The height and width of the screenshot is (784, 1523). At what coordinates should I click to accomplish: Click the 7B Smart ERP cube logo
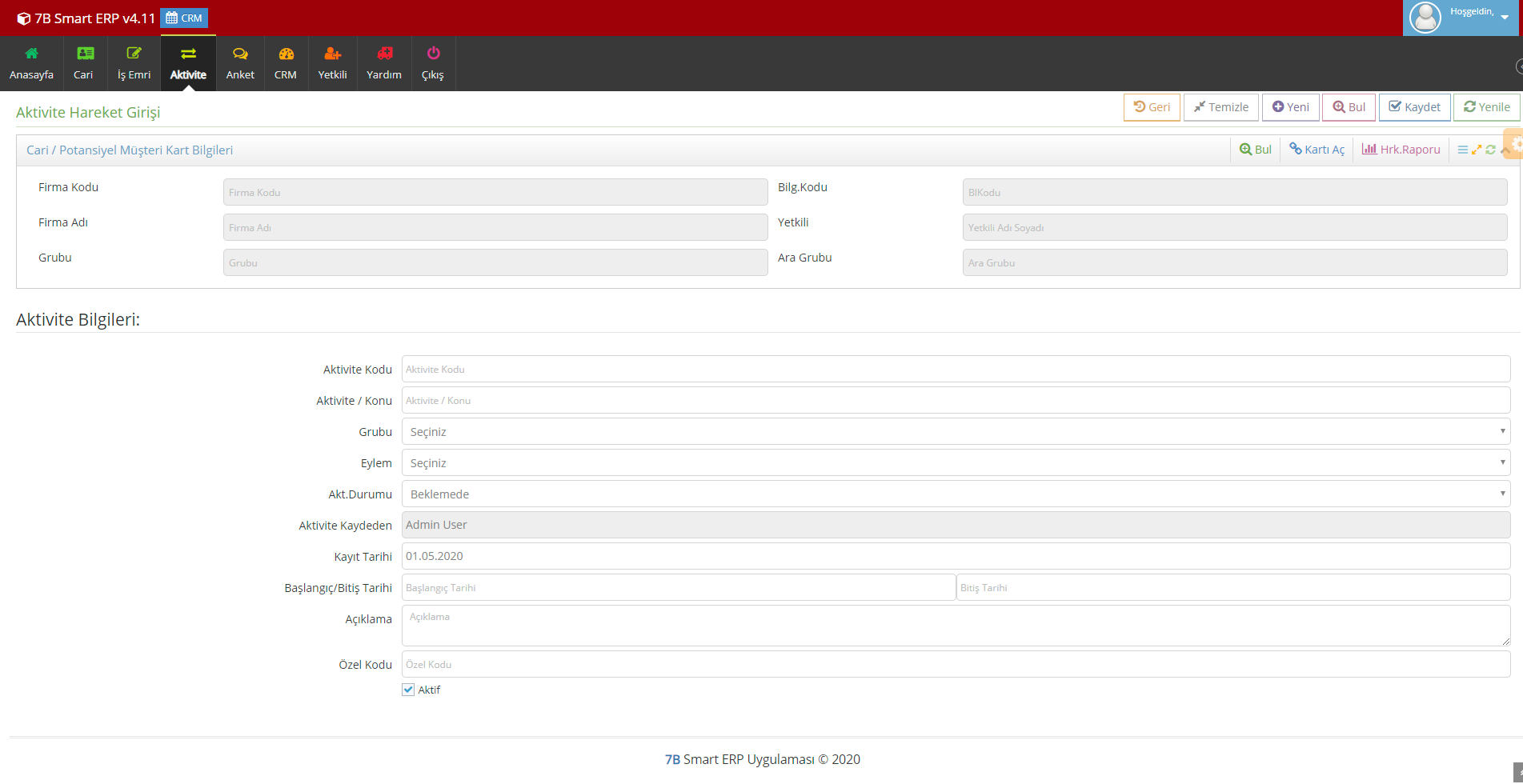coord(23,18)
